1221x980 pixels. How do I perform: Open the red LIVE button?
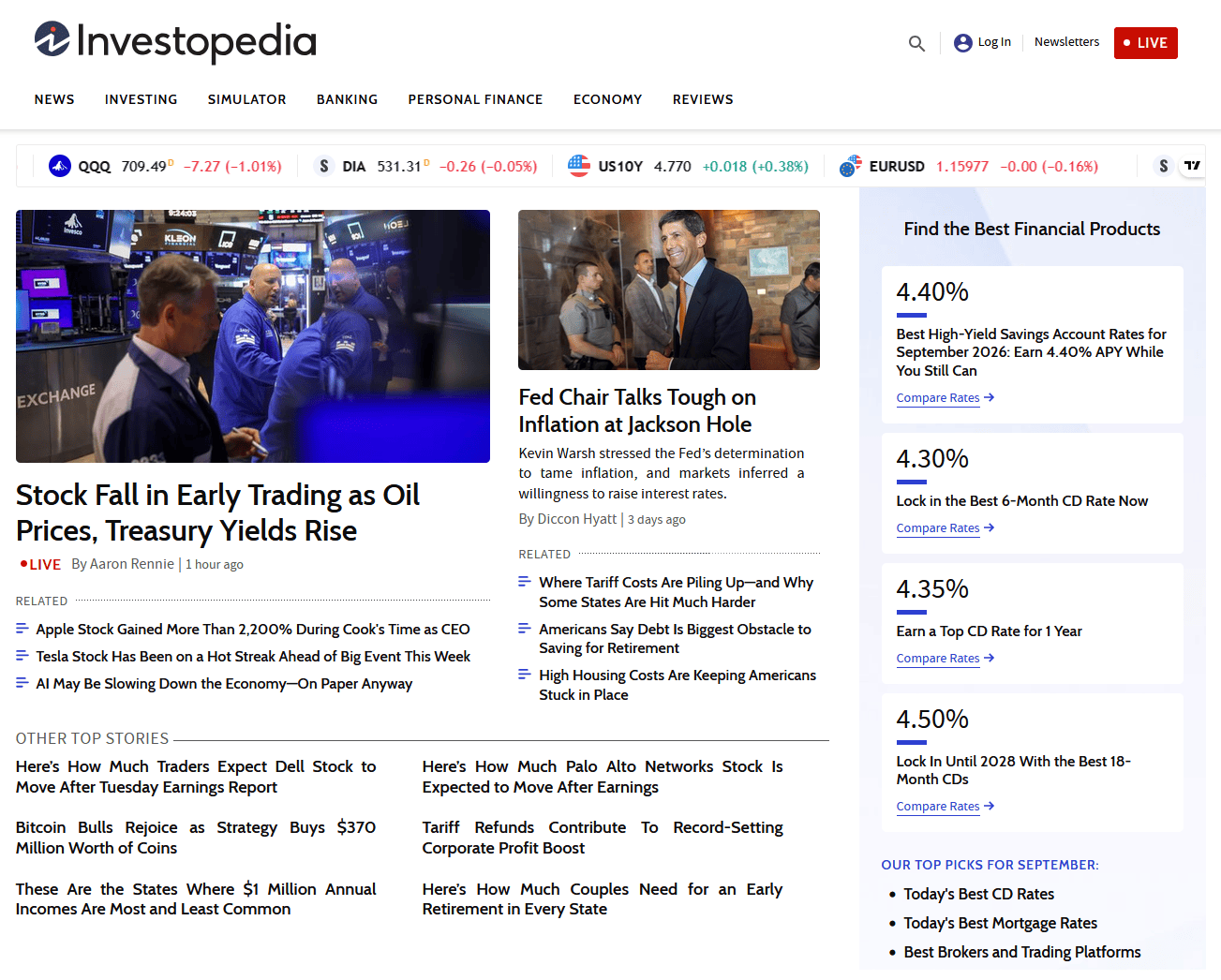[x=1145, y=43]
